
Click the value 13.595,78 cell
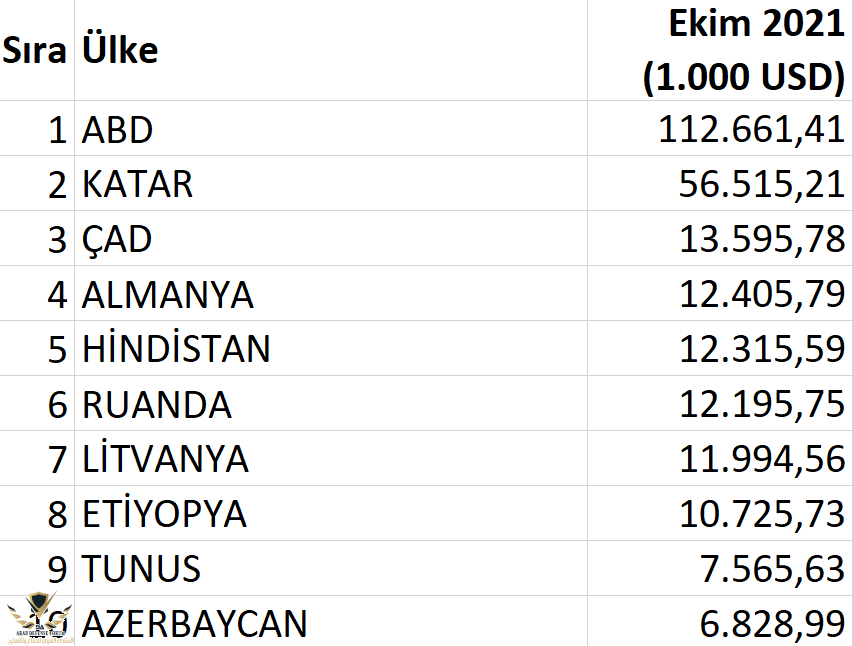pyautogui.click(x=720, y=238)
